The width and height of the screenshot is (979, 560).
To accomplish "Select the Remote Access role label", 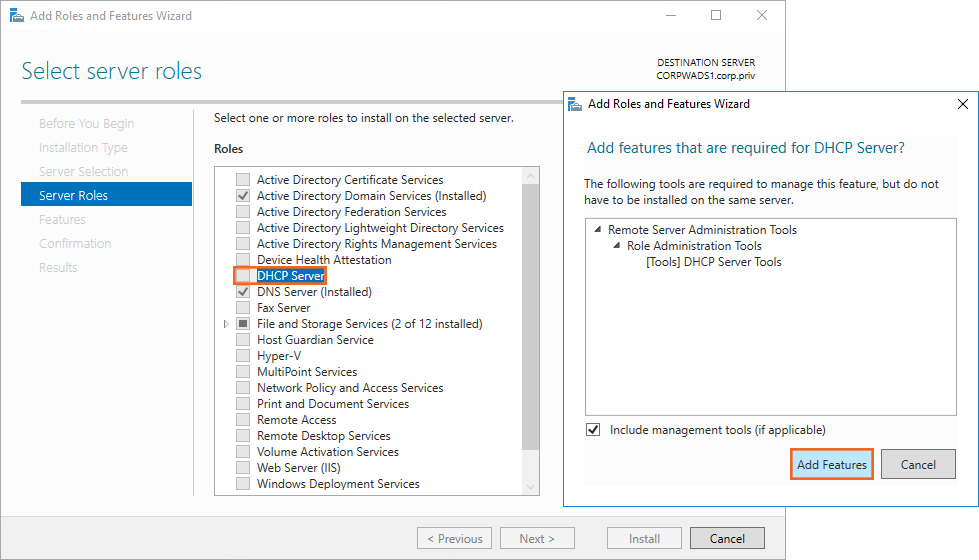I will pos(296,420).
